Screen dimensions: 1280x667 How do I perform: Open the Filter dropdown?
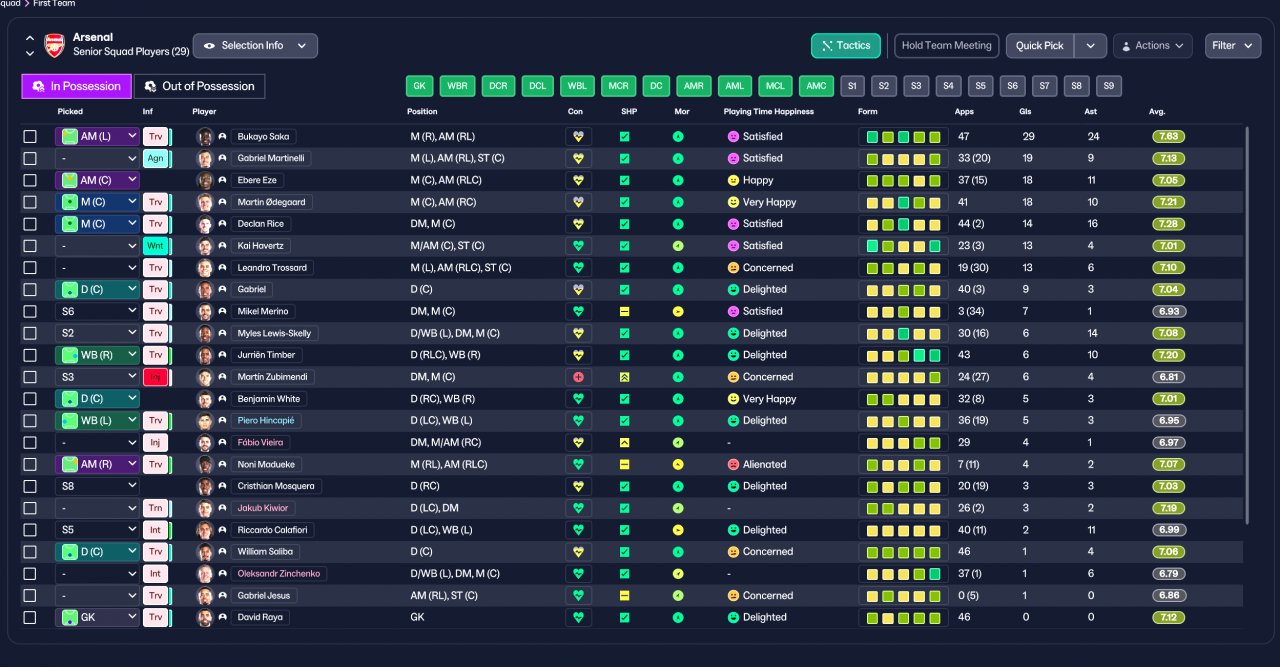(1233, 46)
